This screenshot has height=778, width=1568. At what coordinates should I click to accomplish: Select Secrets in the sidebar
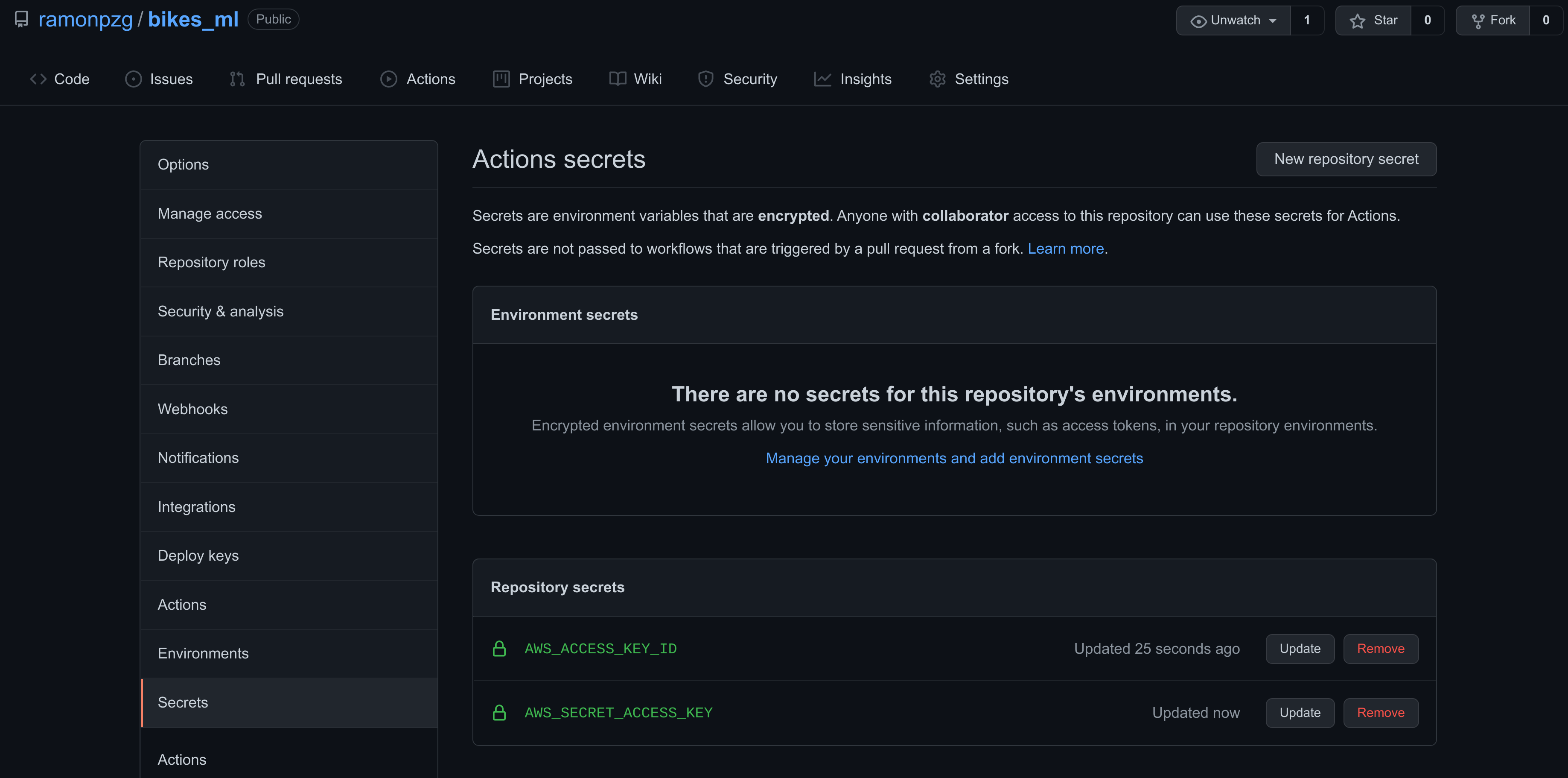[x=289, y=702]
